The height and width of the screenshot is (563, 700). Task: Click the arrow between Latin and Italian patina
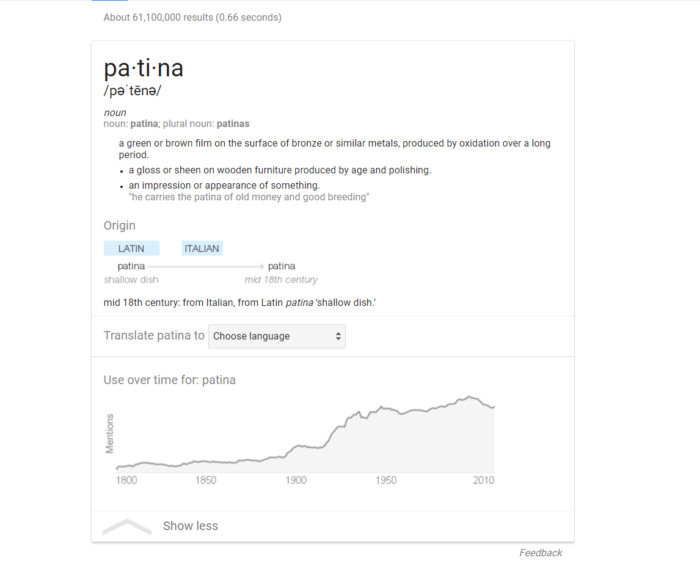(x=208, y=266)
